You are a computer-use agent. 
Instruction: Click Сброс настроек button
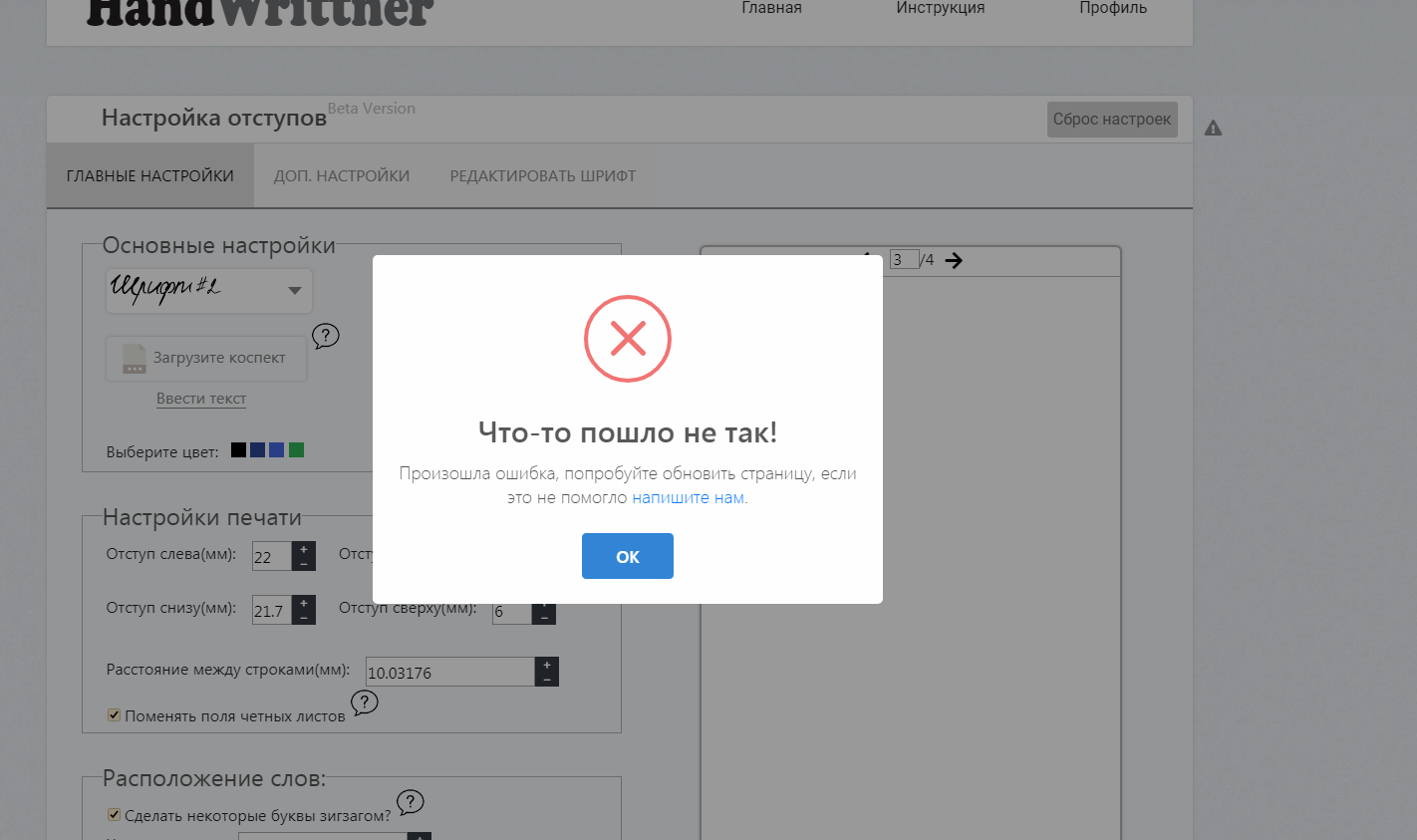pos(1112,120)
